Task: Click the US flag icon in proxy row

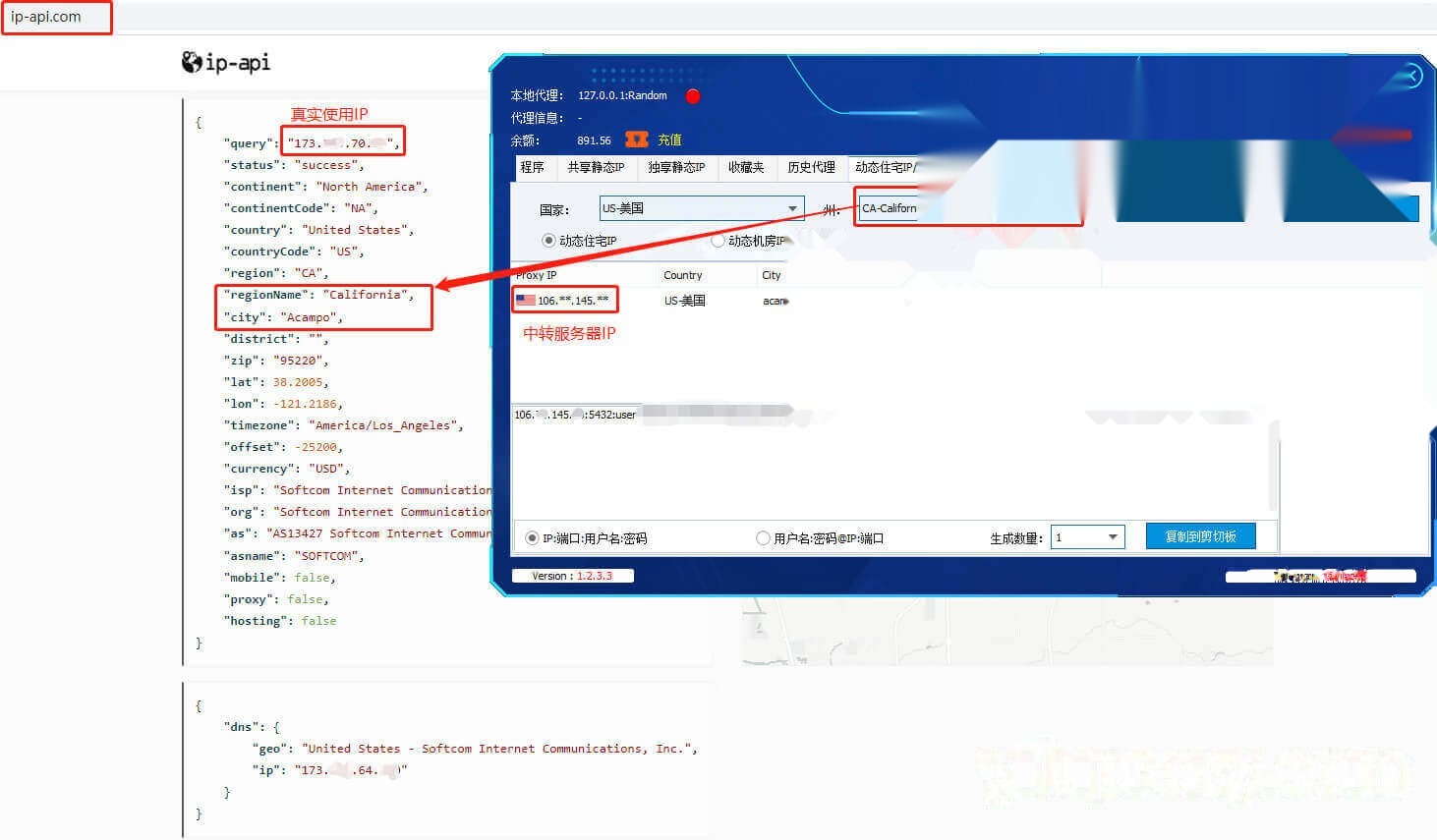Action: [x=526, y=300]
